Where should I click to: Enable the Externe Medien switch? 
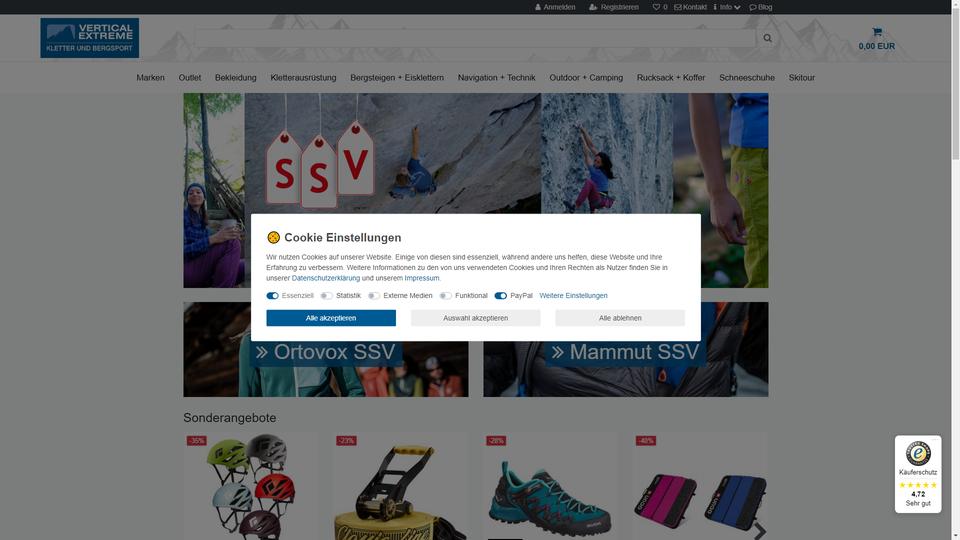coord(374,296)
